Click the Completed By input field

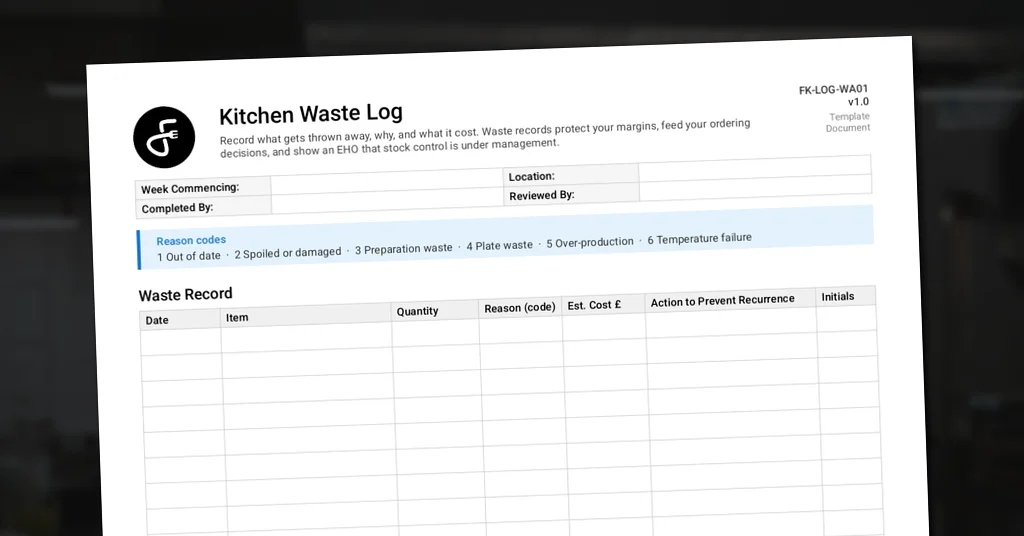tap(387, 202)
